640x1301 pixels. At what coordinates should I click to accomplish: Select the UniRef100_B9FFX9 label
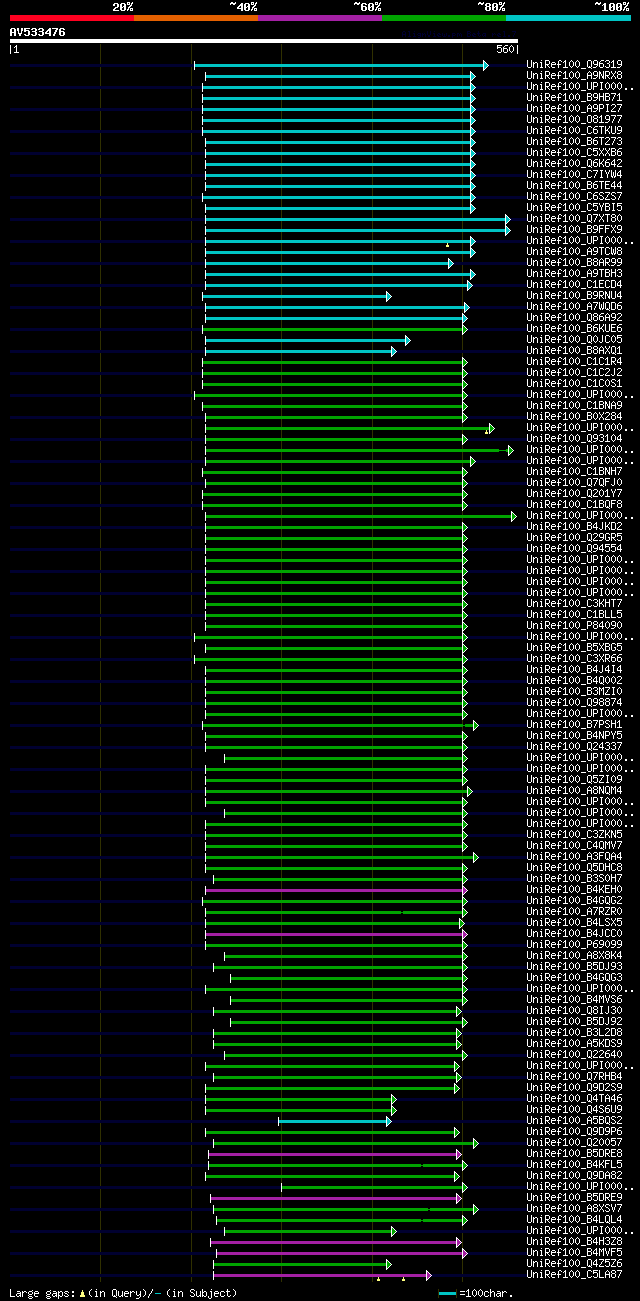click(x=574, y=230)
